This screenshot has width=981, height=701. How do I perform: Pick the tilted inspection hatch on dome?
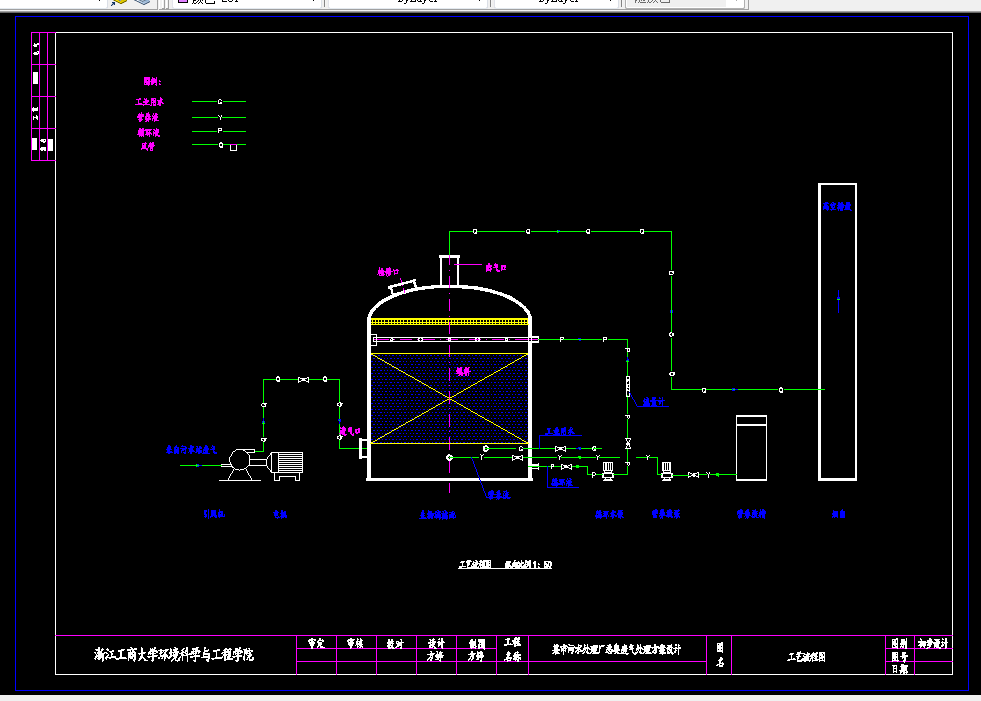[x=403, y=286]
